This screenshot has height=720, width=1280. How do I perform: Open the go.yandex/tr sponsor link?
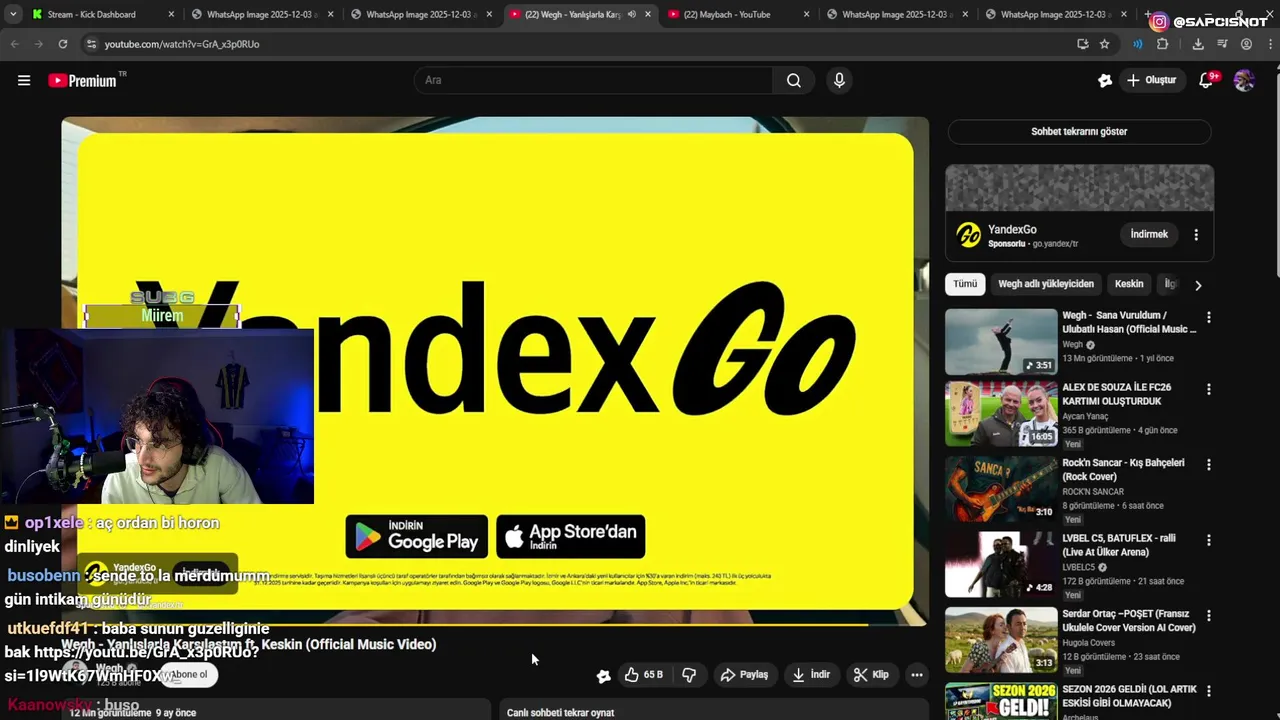(x=1055, y=243)
